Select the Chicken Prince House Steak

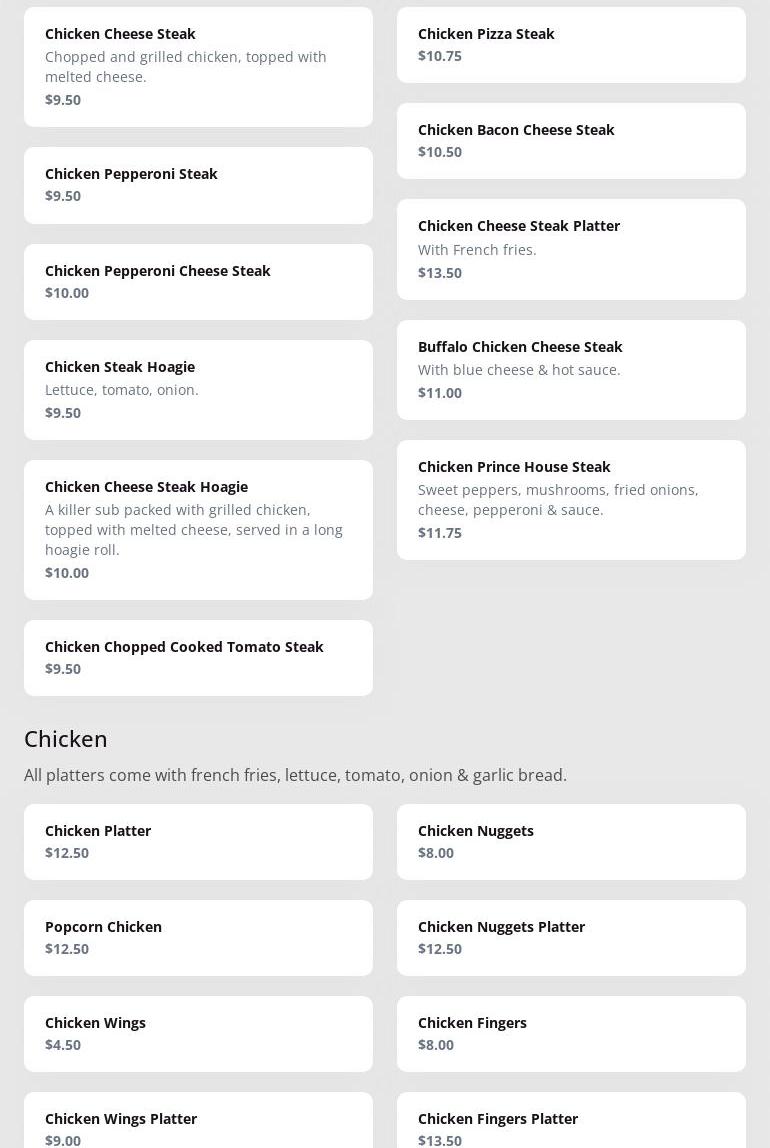571,500
